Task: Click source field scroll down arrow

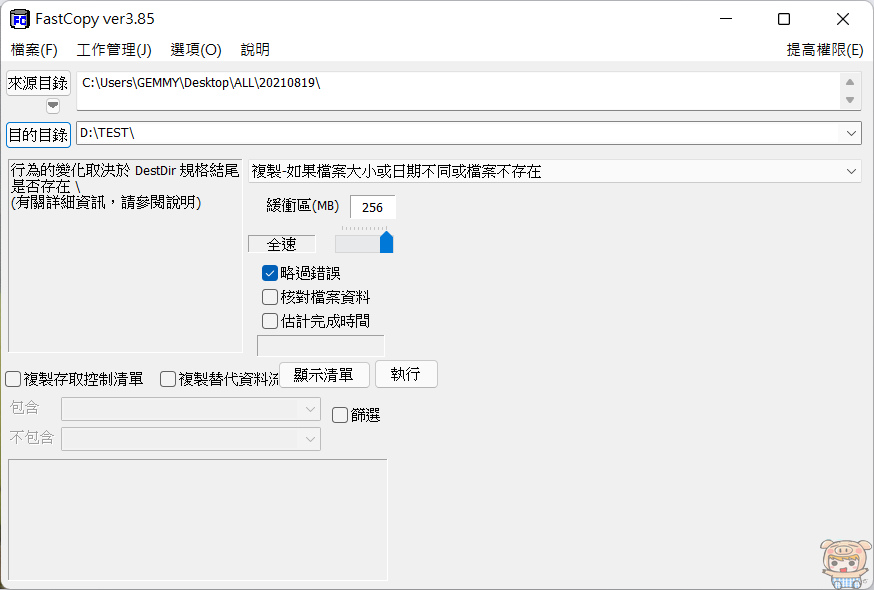Action: point(850,100)
